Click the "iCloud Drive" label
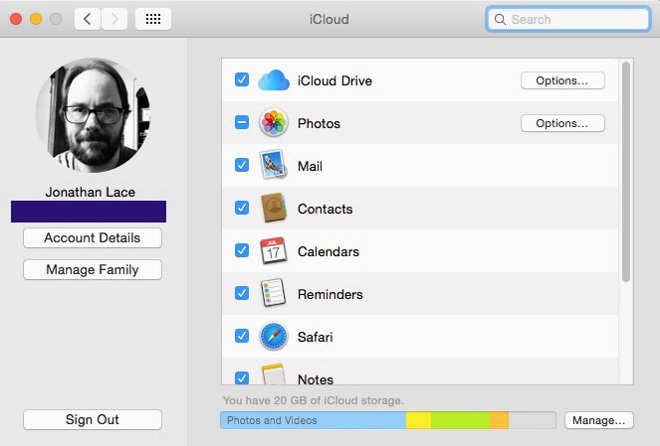The height and width of the screenshot is (446, 660). (335, 80)
